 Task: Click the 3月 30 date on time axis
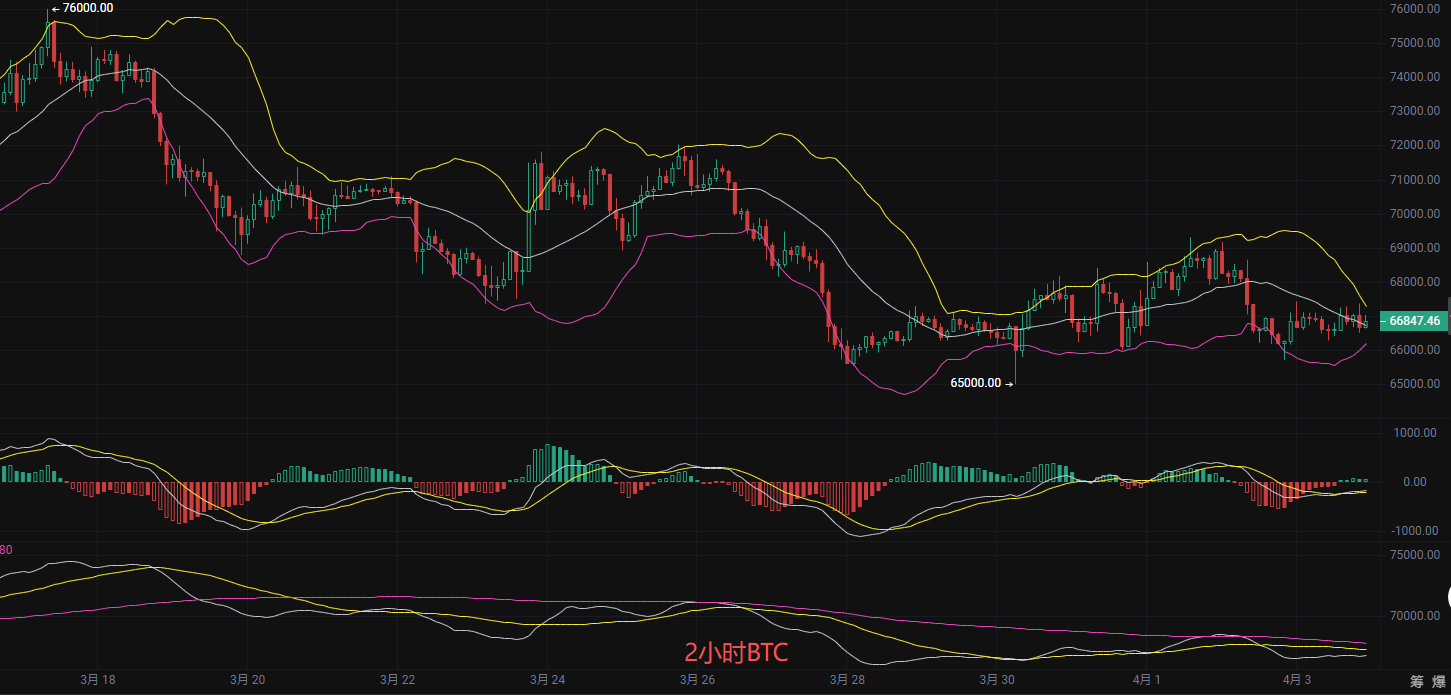tap(997, 680)
